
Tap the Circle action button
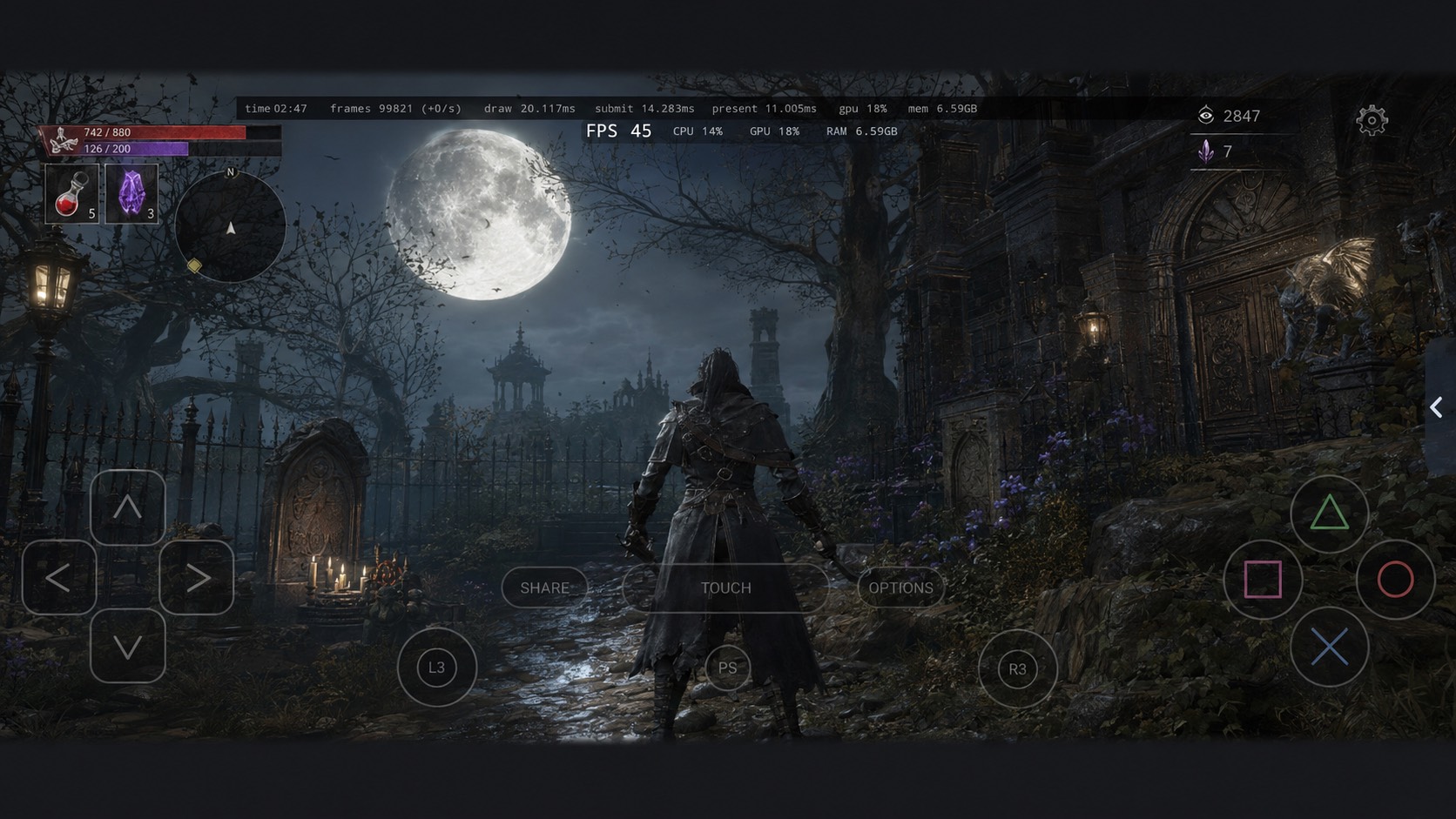(x=1395, y=580)
